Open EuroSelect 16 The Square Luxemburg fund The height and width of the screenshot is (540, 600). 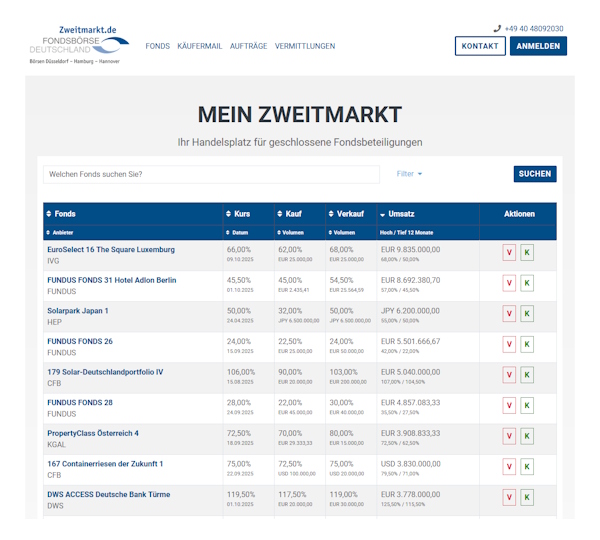[111, 250]
